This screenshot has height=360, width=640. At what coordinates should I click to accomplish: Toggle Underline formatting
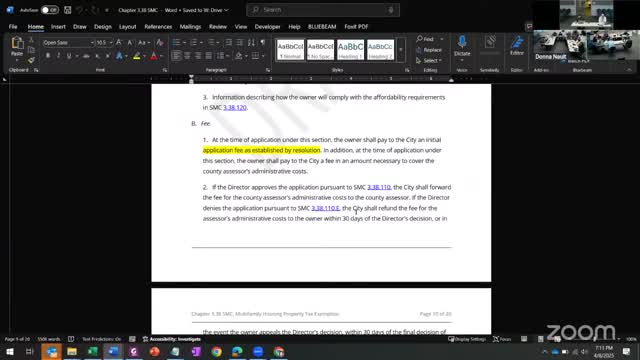(x=69, y=56)
